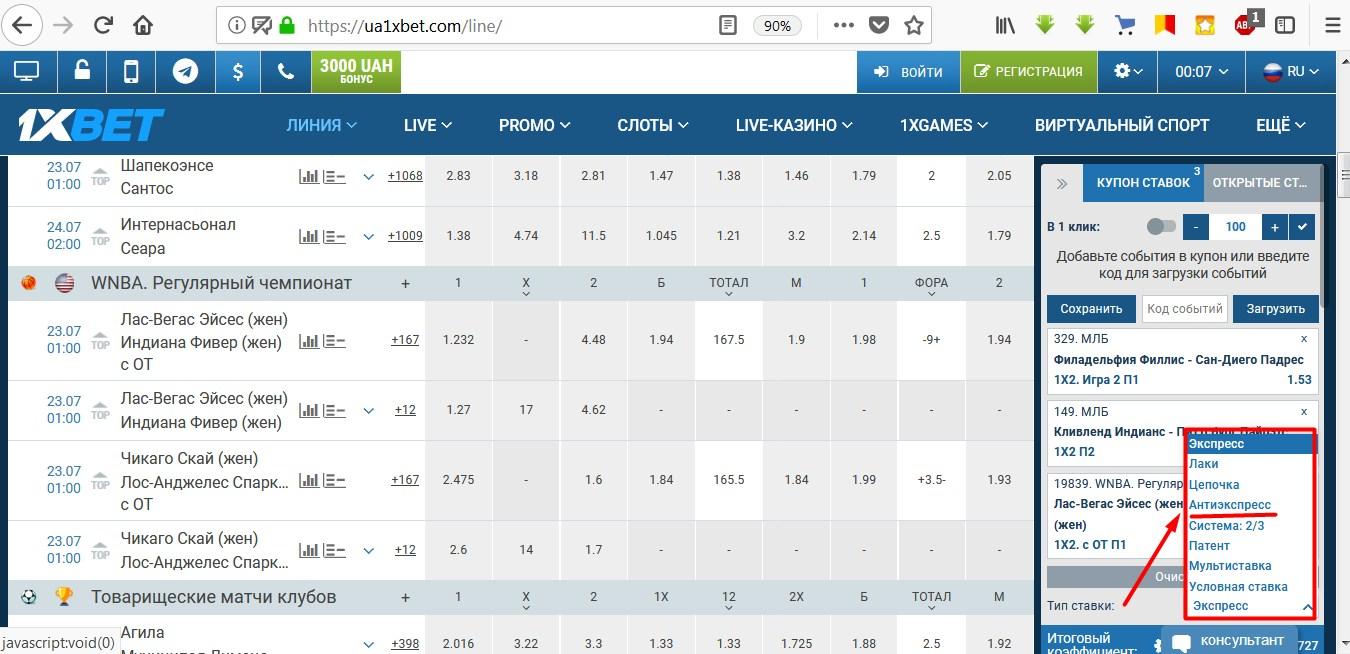Screen dimensions: 1350x654
Task: Open the RU language dropdown
Action: [1291, 72]
